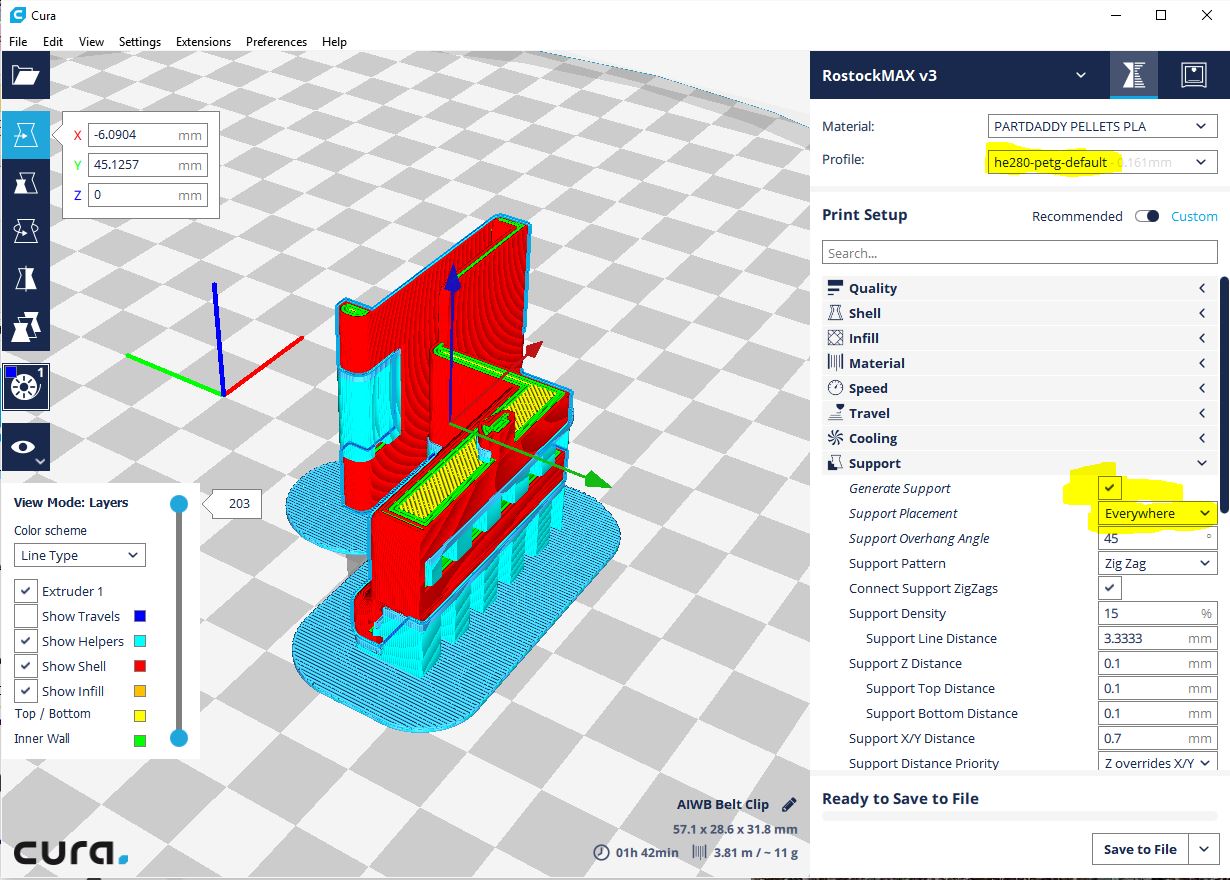Image resolution: width=1230 pixels, height=880 pixels.
Task: Open the Color scheme Line Type dropdown
Action: point(79,555)
